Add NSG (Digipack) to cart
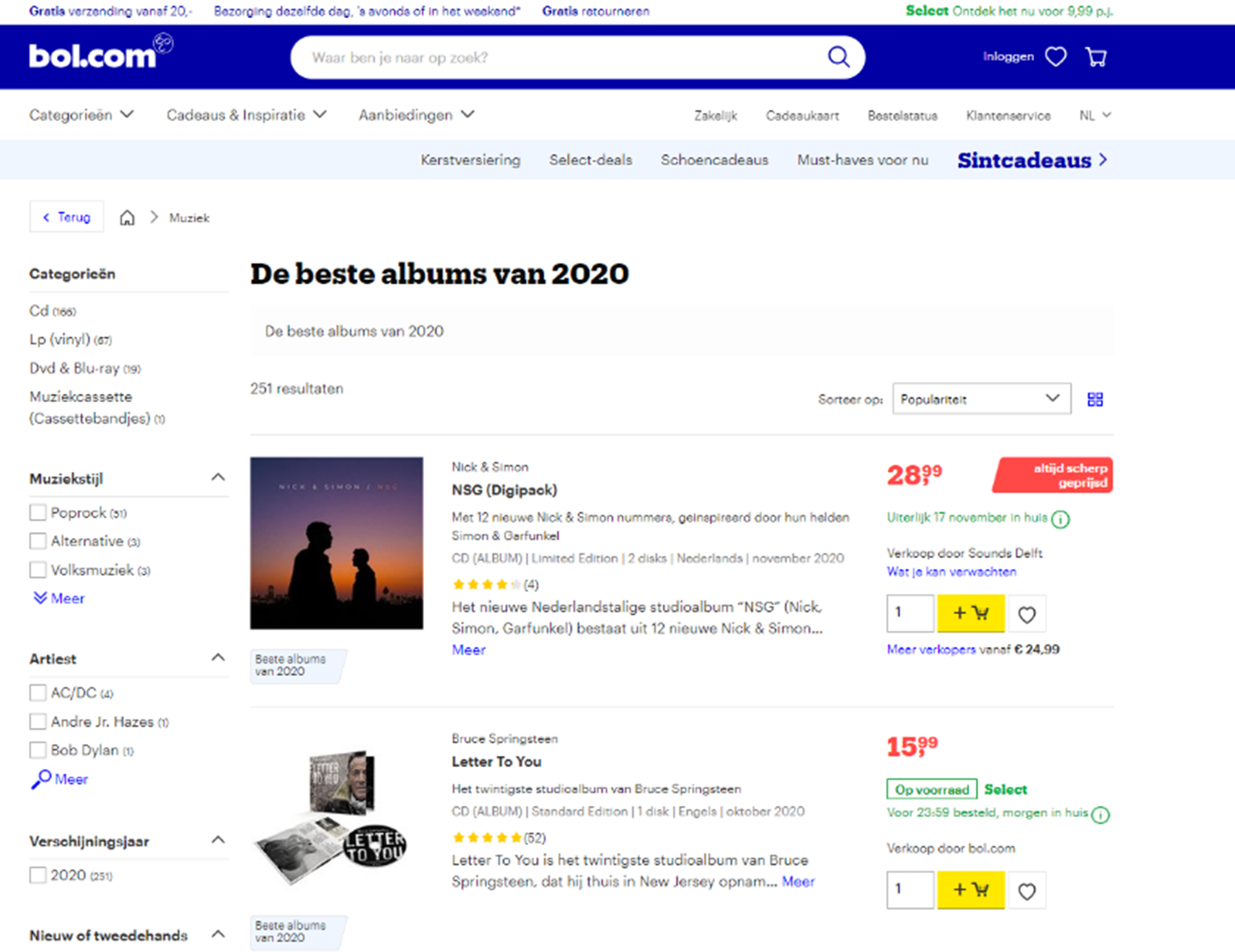Screen dimensions: 1235x952 [x=970, y=613]
